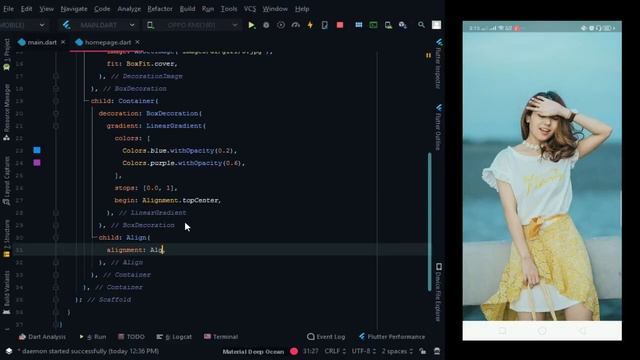Open Device File Explorer side panel
Viewport: 640px width, 360px height.
point(439,292)
